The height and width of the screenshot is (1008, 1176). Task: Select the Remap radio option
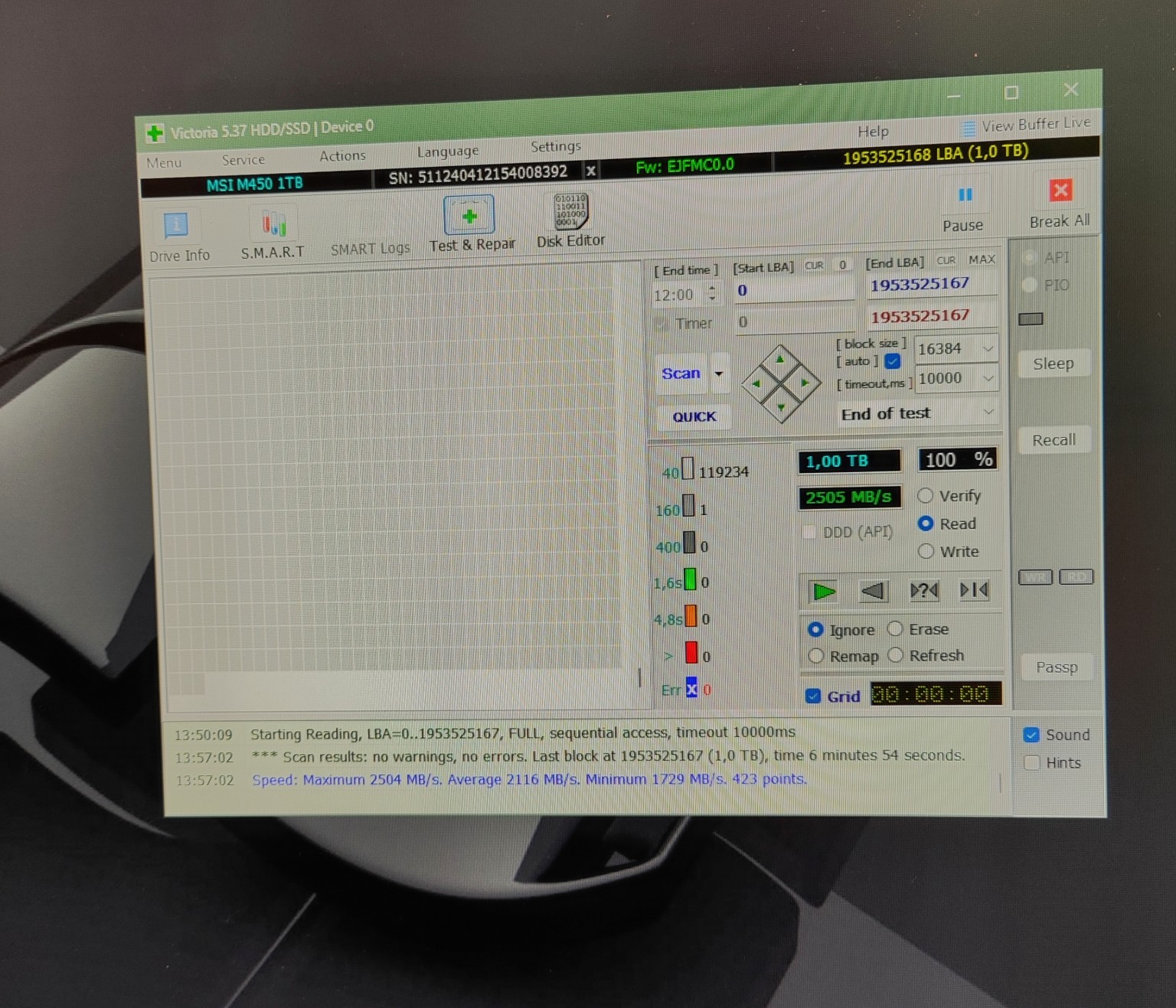point(816,656)
